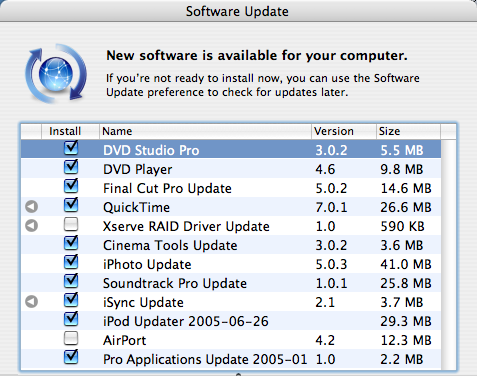The image size is (477, 376).
Task: Click the Install column header
Action: 70,131
